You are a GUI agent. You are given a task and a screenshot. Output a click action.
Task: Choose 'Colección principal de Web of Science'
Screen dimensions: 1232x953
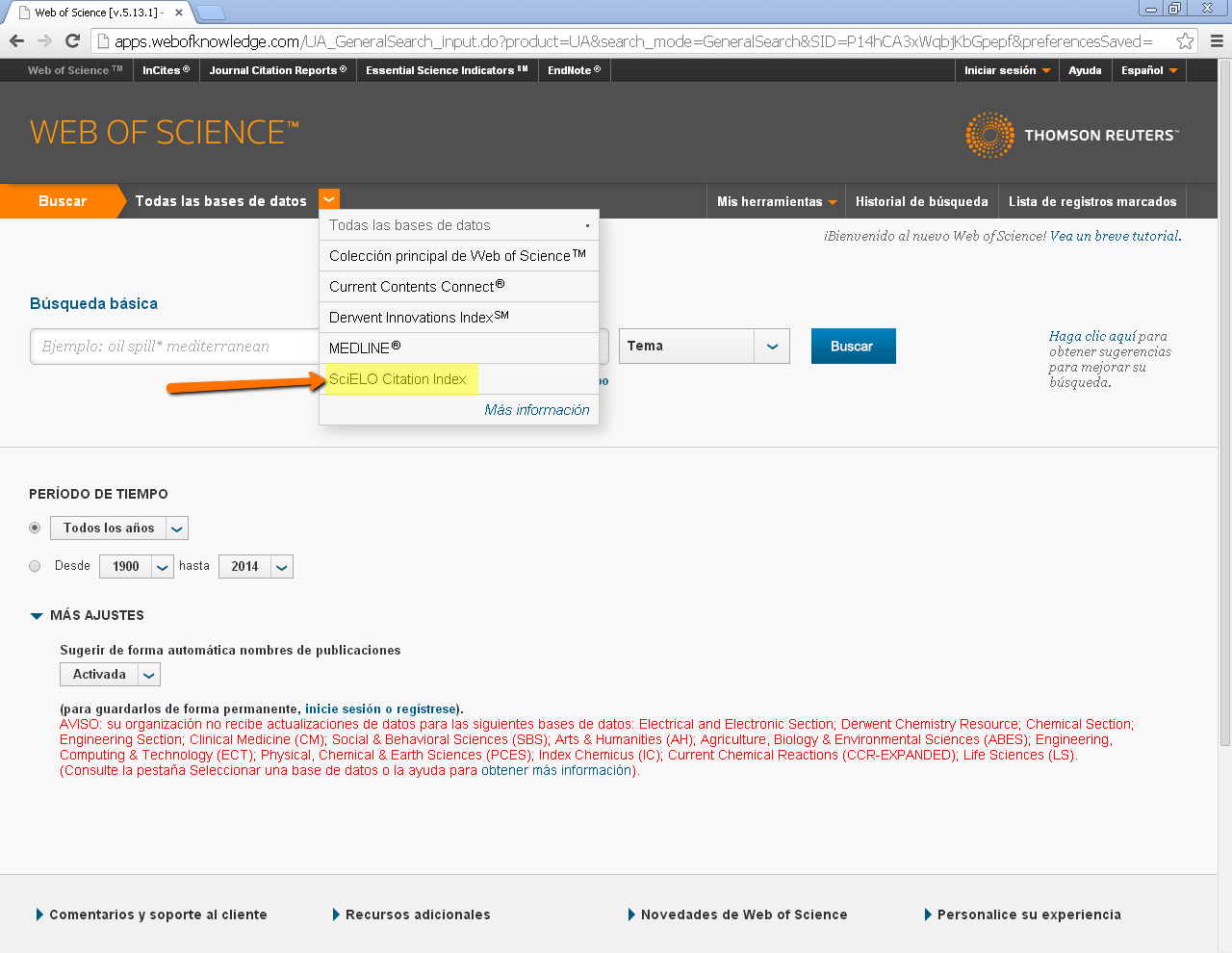[459, 256]
